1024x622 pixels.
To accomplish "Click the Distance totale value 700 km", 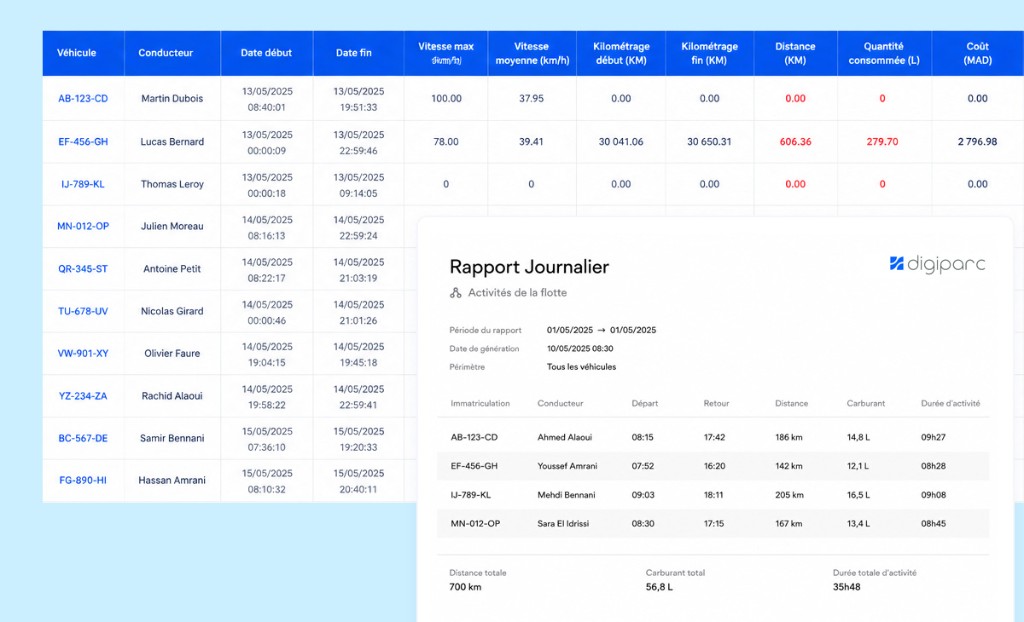I will [465, 587].
